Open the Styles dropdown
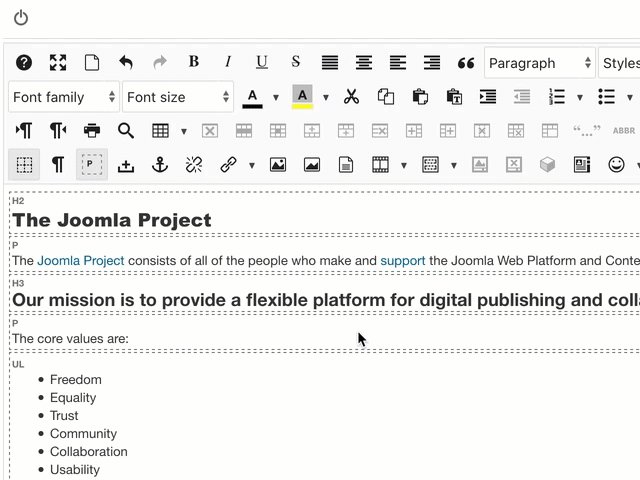640x480 pixels. click(x=619, y=63)
